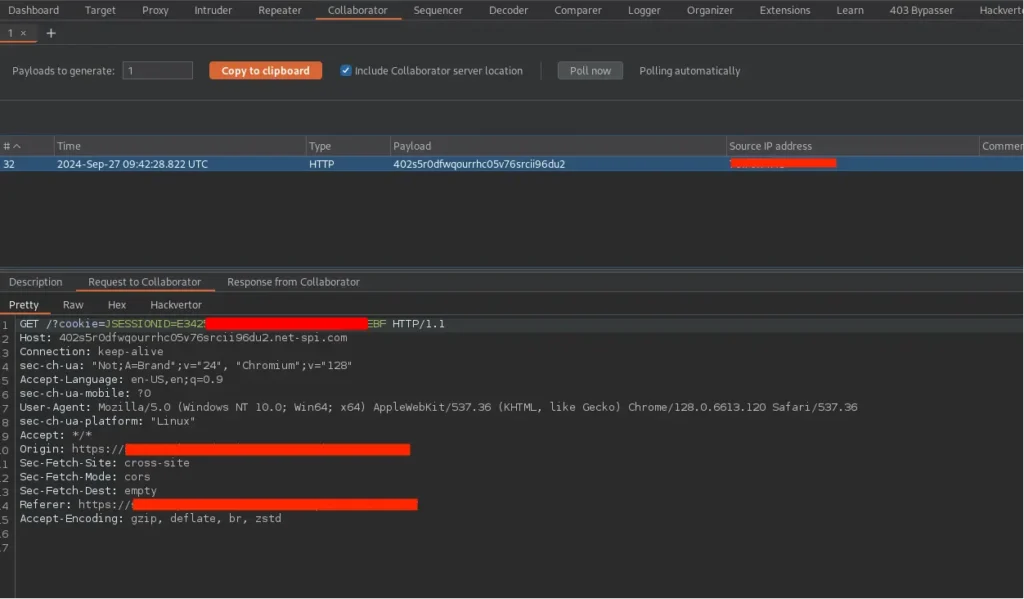Click the Accept-Encoding header line
This screenshot has width=1024, height=599.
[x=150, y=519]
